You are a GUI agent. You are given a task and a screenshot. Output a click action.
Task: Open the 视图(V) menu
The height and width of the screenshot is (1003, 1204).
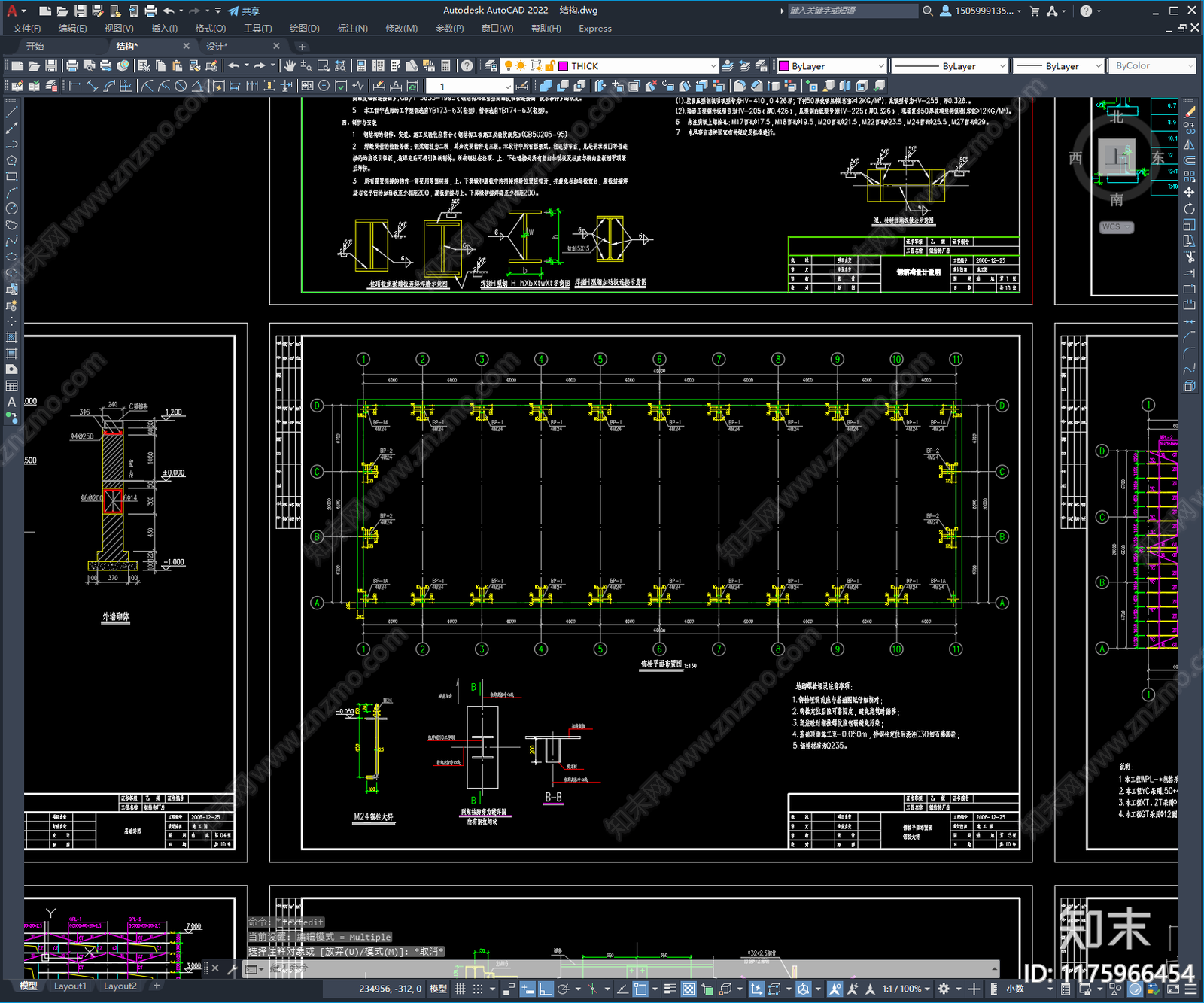tap(119, 29)
